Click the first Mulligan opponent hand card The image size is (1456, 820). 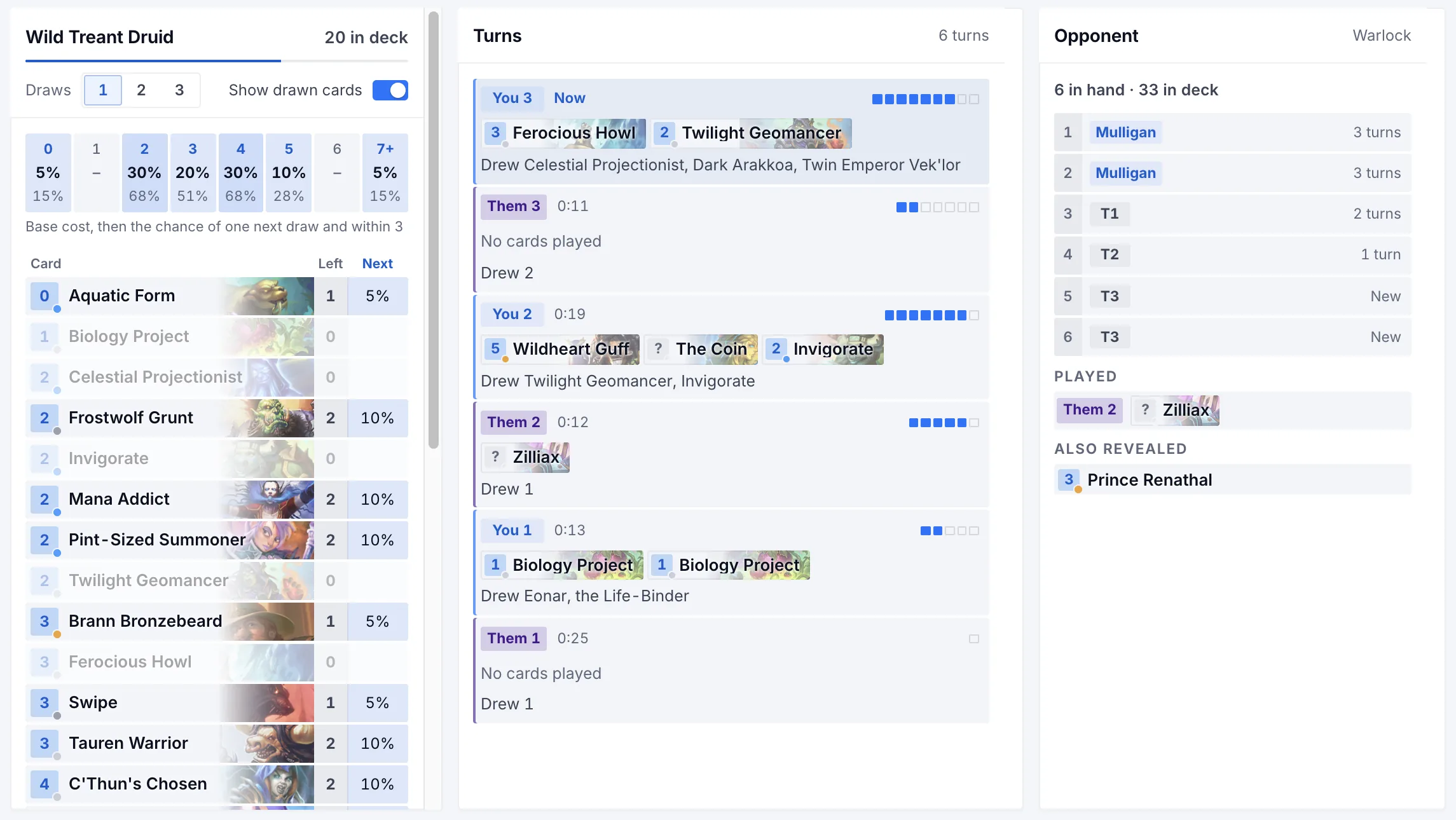(x=1232, y=132)
